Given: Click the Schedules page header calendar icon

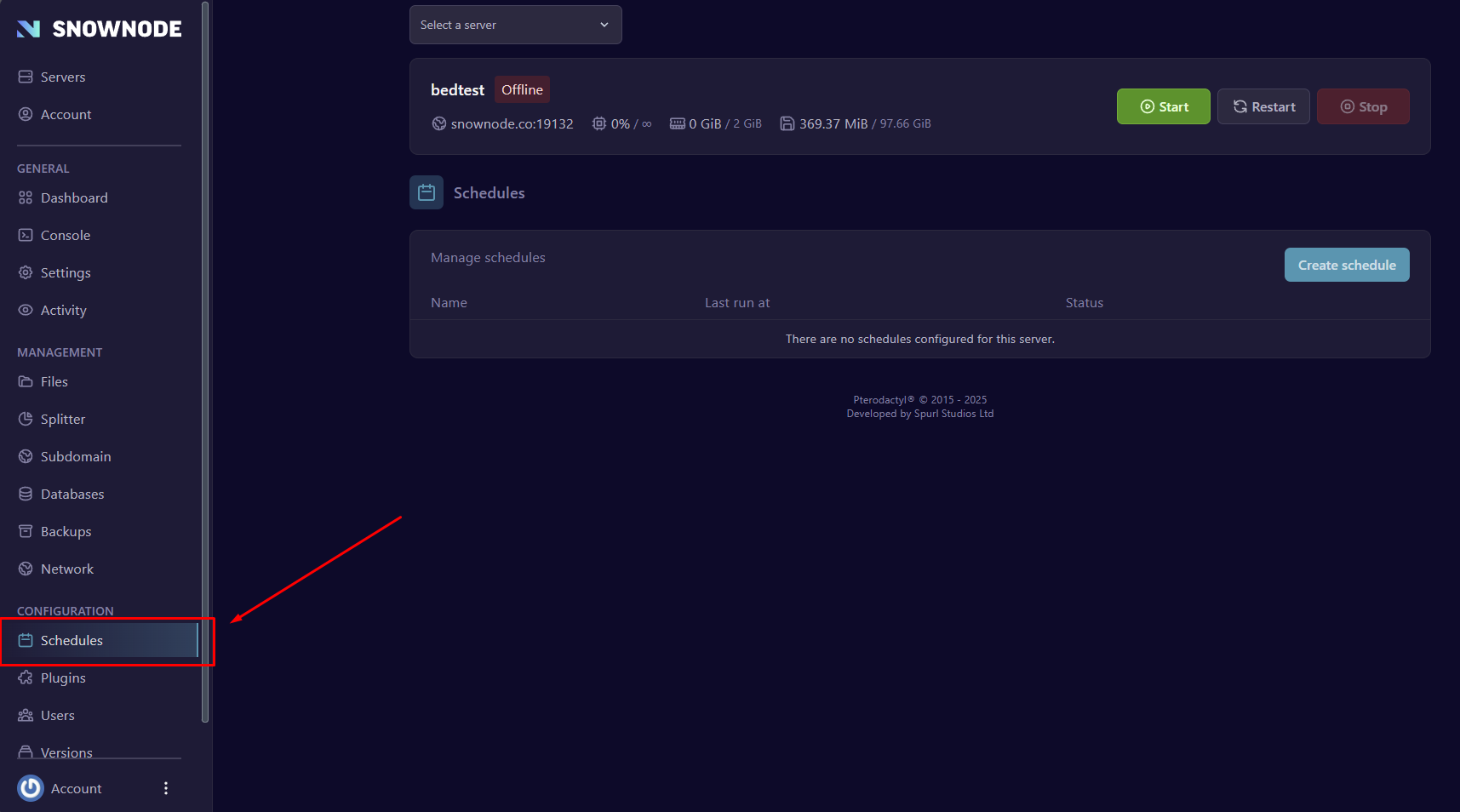Looking at the screenshot, I should tap(427, 192).
